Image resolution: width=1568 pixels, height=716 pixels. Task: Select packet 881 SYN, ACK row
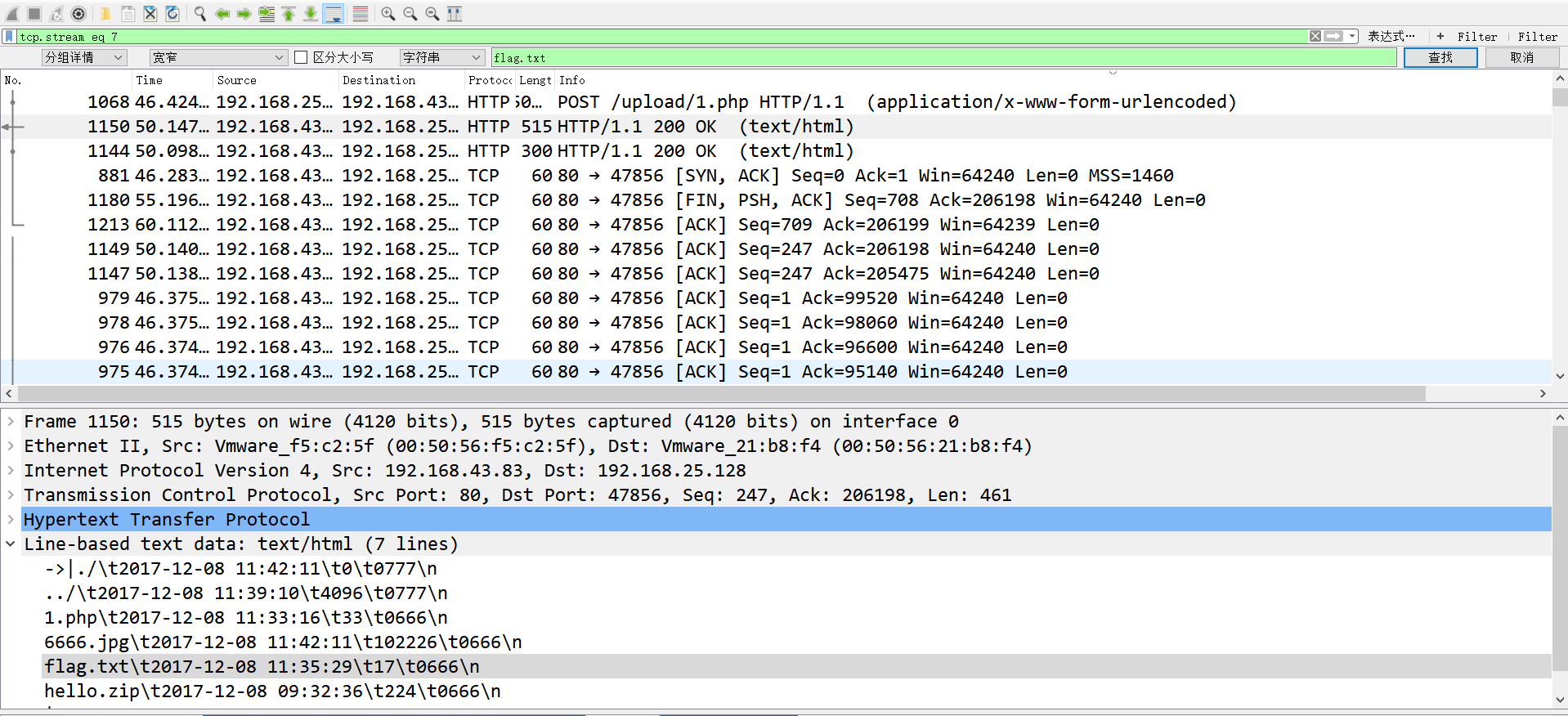click(777, 176)
